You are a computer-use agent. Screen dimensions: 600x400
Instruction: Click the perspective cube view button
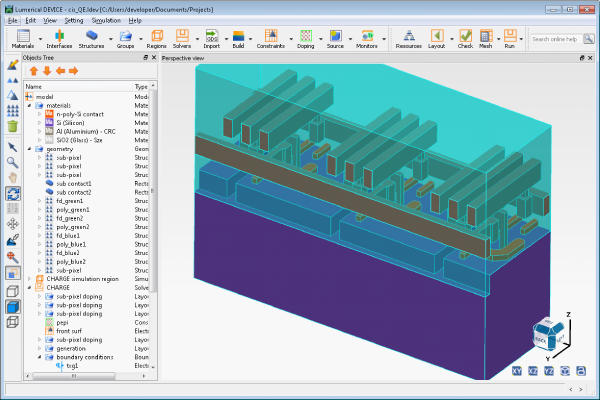point(565,371)
